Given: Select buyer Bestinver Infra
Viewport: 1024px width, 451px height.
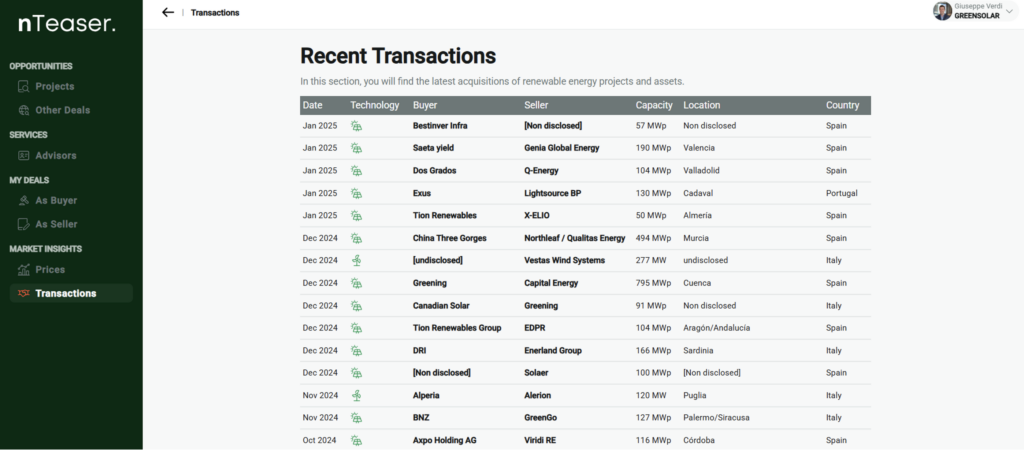Looking at the screenshot, I should pos(440,126).
